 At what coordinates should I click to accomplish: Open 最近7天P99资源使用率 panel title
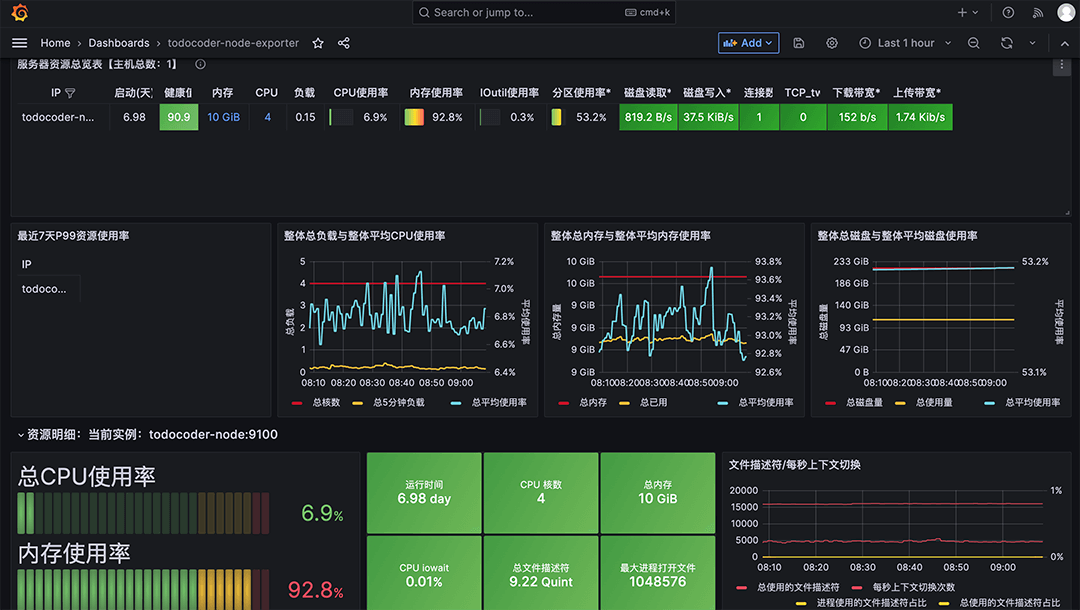tap(73, 235)
